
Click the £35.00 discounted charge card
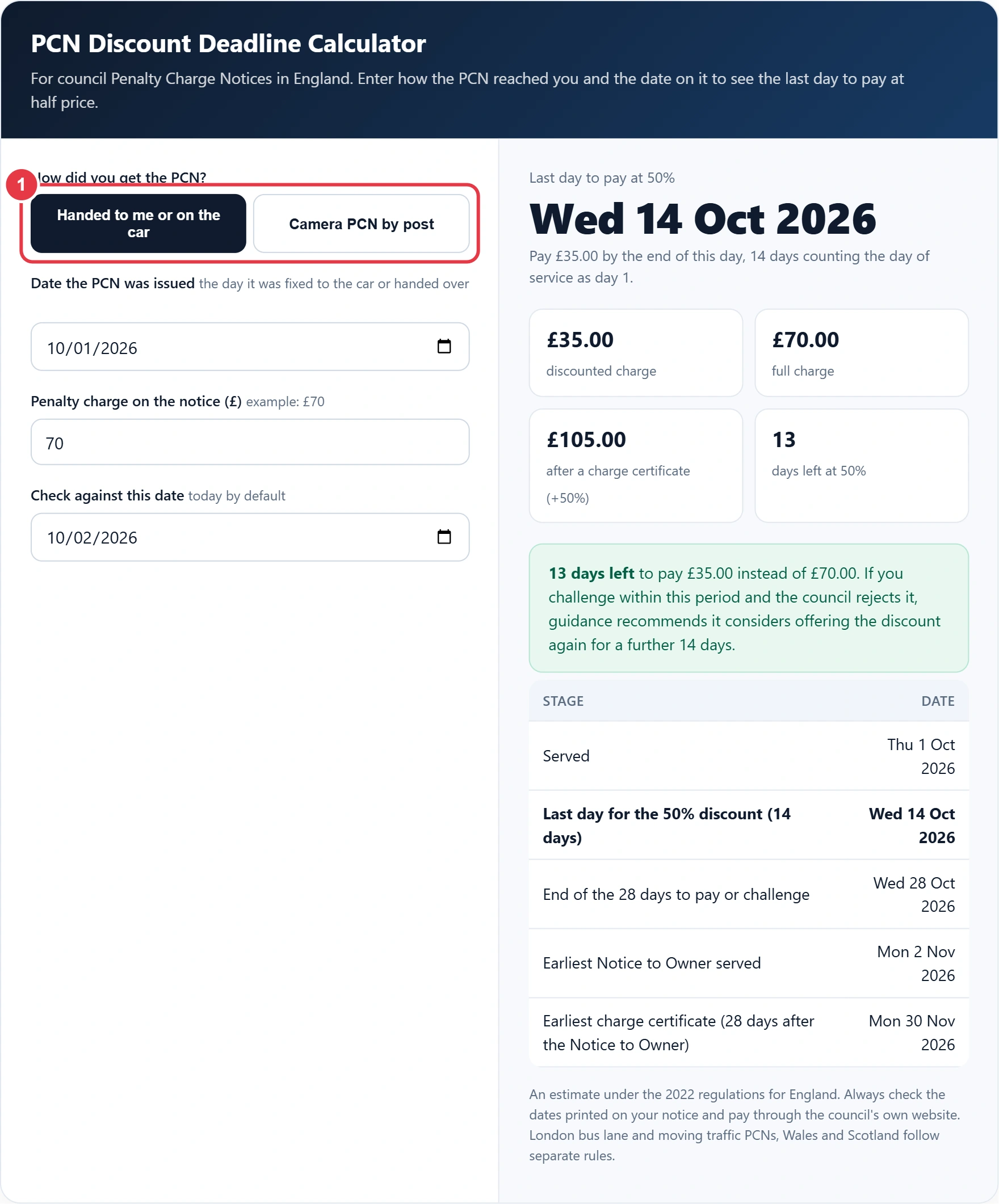635,353
